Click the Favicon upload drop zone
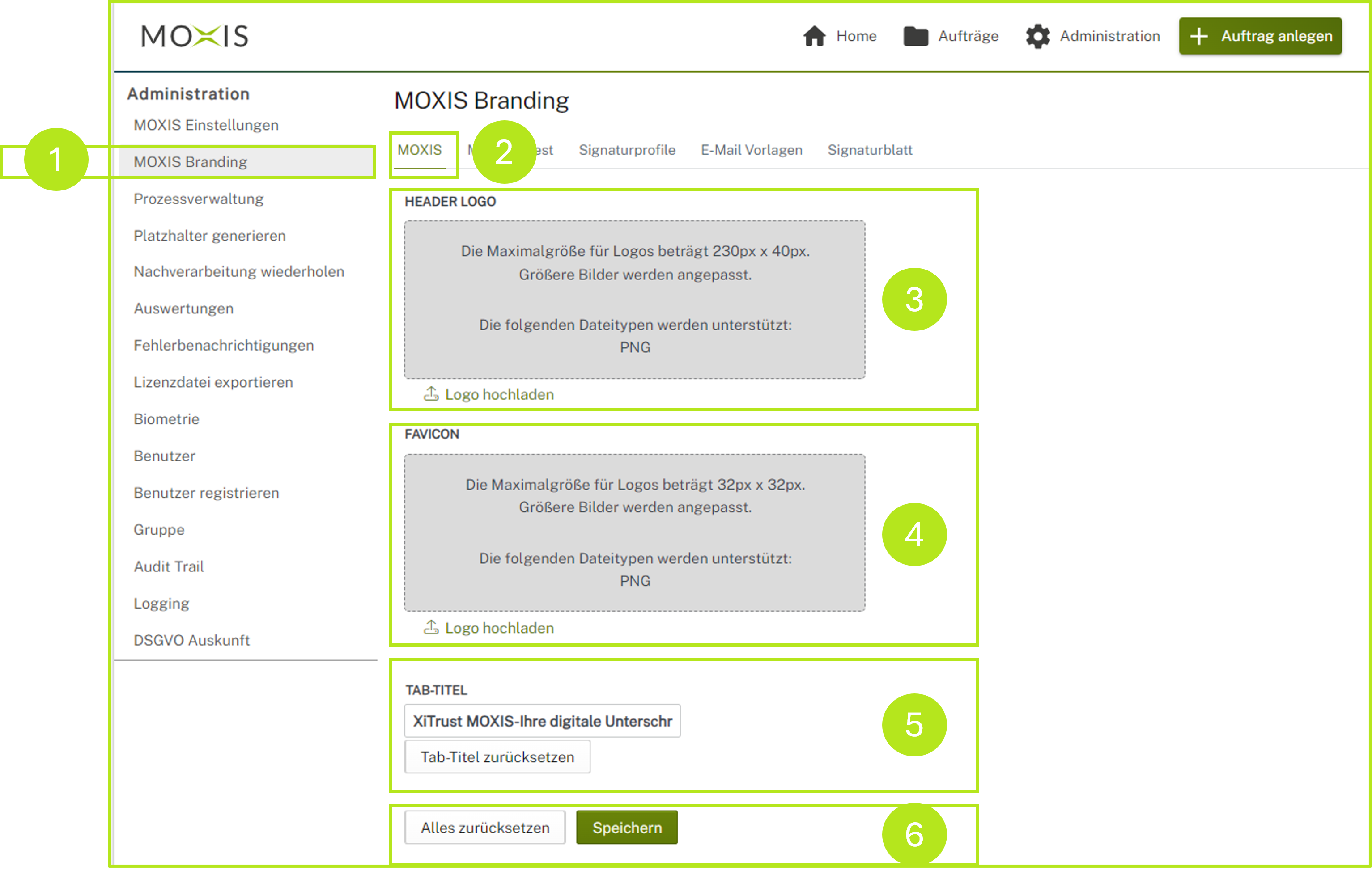 click(634, 532)
